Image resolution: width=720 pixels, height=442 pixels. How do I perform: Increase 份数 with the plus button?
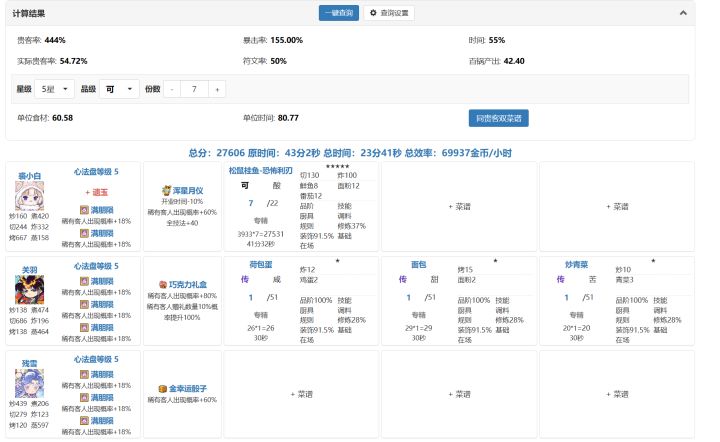pos(217,89)
